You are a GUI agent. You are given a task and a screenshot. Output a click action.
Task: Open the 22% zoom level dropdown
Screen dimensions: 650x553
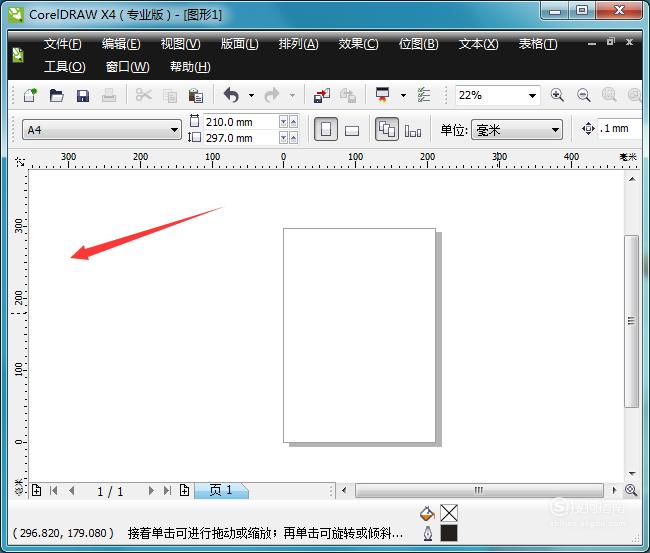click(532, 96)
